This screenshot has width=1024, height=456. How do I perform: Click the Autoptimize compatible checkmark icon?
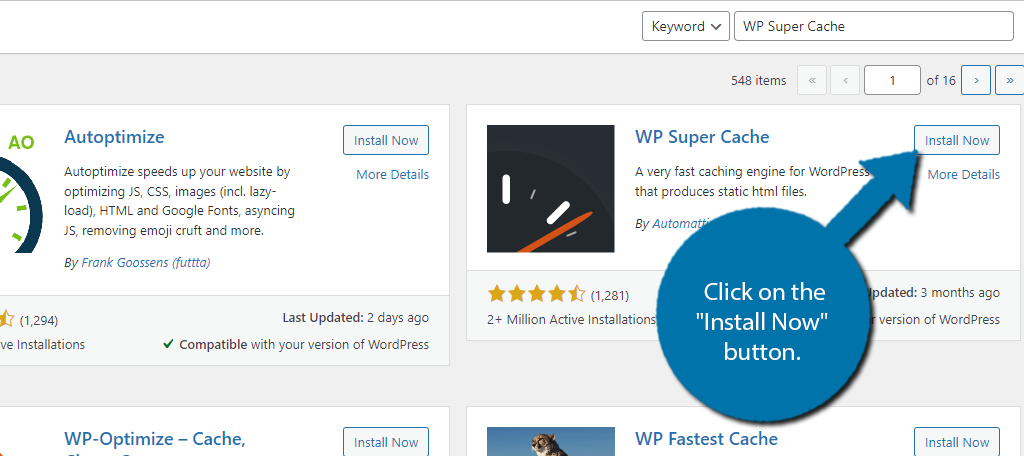(168, 344)
